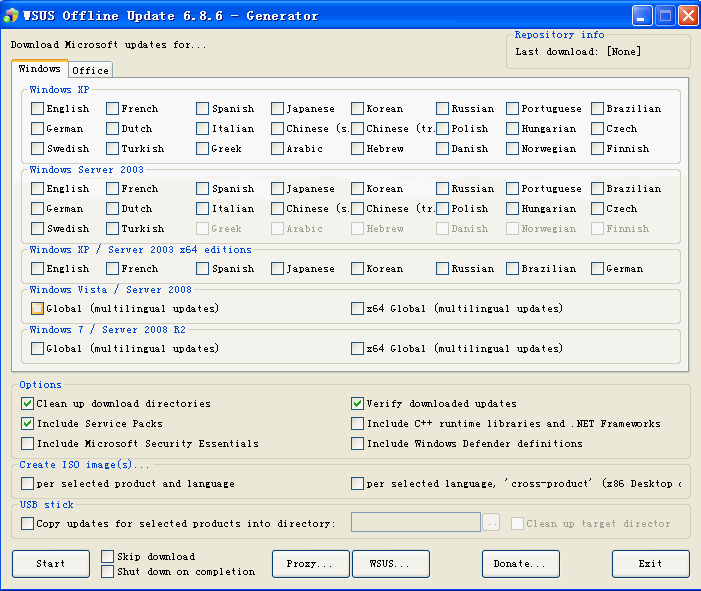Close the WSUS Offline Update window

(688, 16)
